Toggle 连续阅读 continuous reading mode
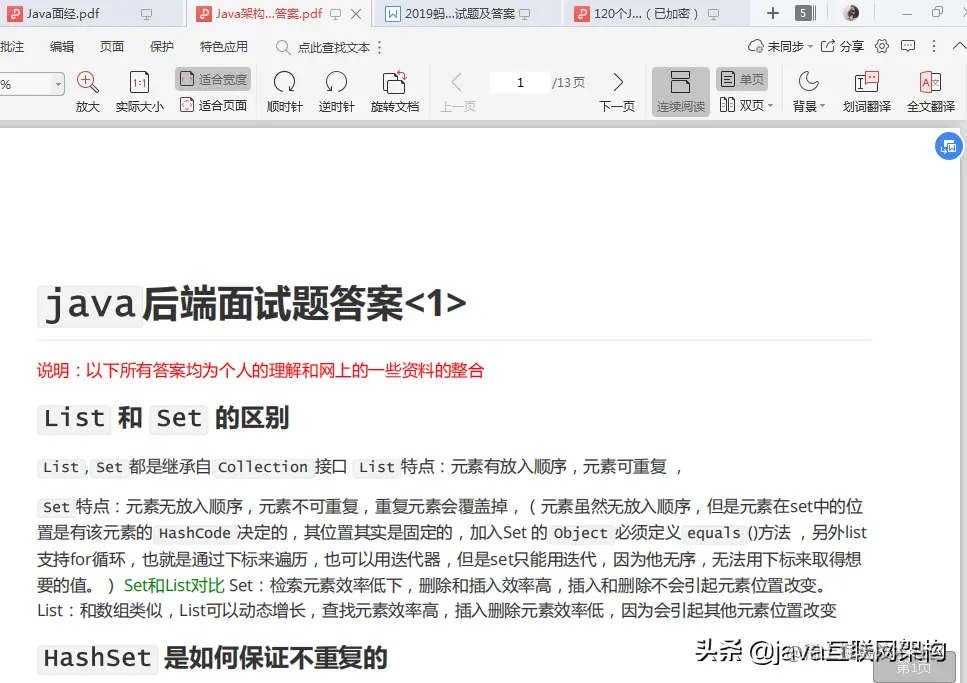967x683 pixels. click(681, 90)
